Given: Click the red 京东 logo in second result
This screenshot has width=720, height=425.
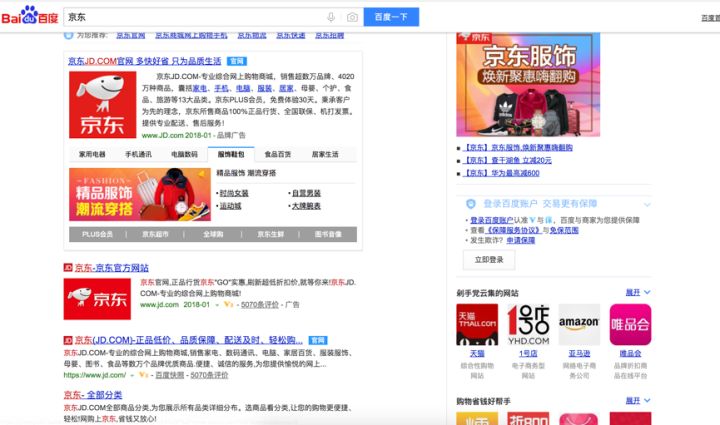Looking at the screenshot, I should (x=97, y=299).
